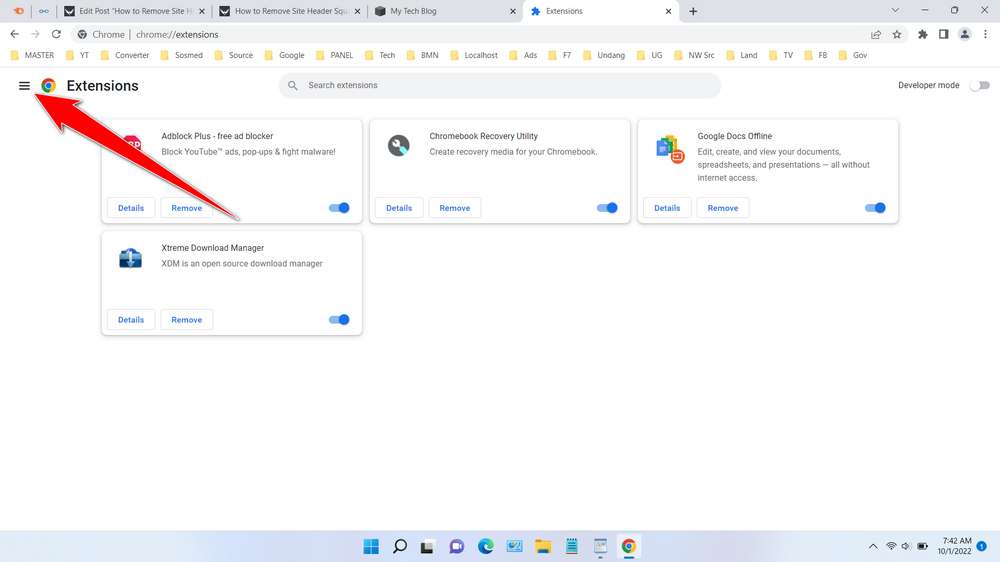Open Undang bookmarks folder
The width and height of the screenshot is (1000, 562).
tap(604, 55)
